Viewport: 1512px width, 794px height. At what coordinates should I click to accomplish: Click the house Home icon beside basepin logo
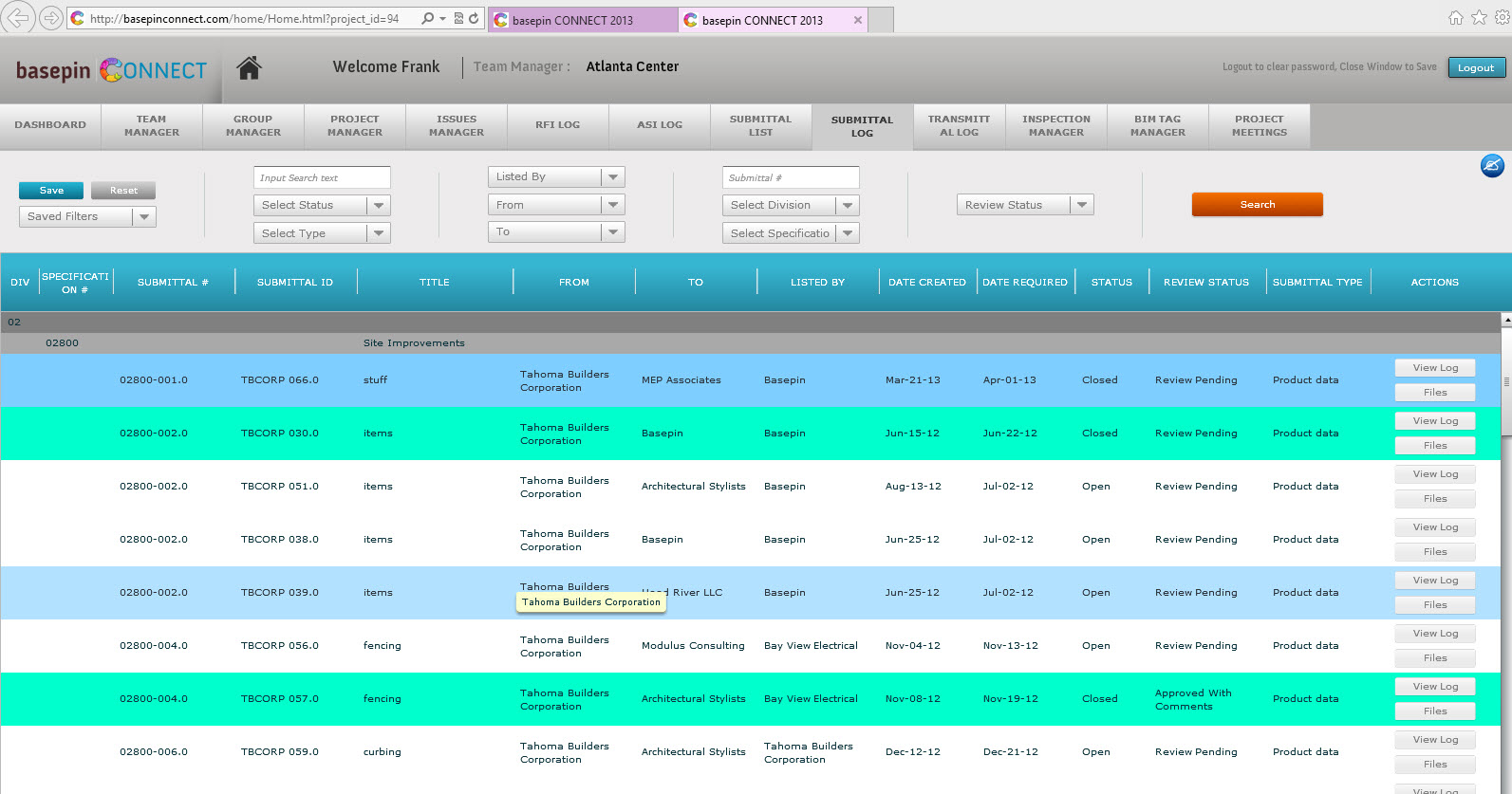click(249, 67)
